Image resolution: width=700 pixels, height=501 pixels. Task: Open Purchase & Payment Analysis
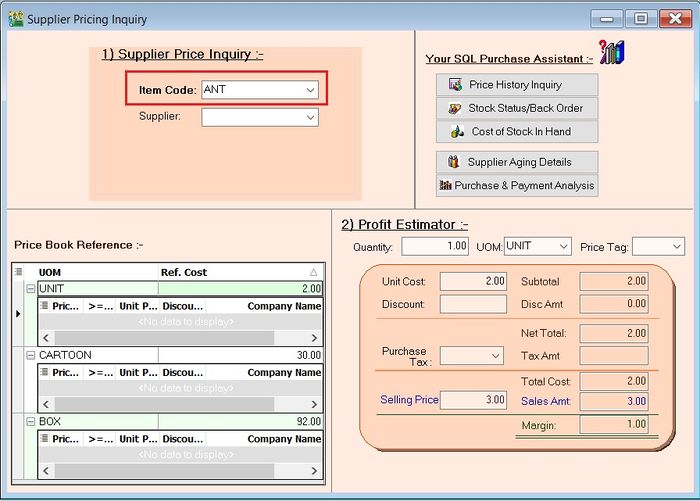click(x=517, y=185)
